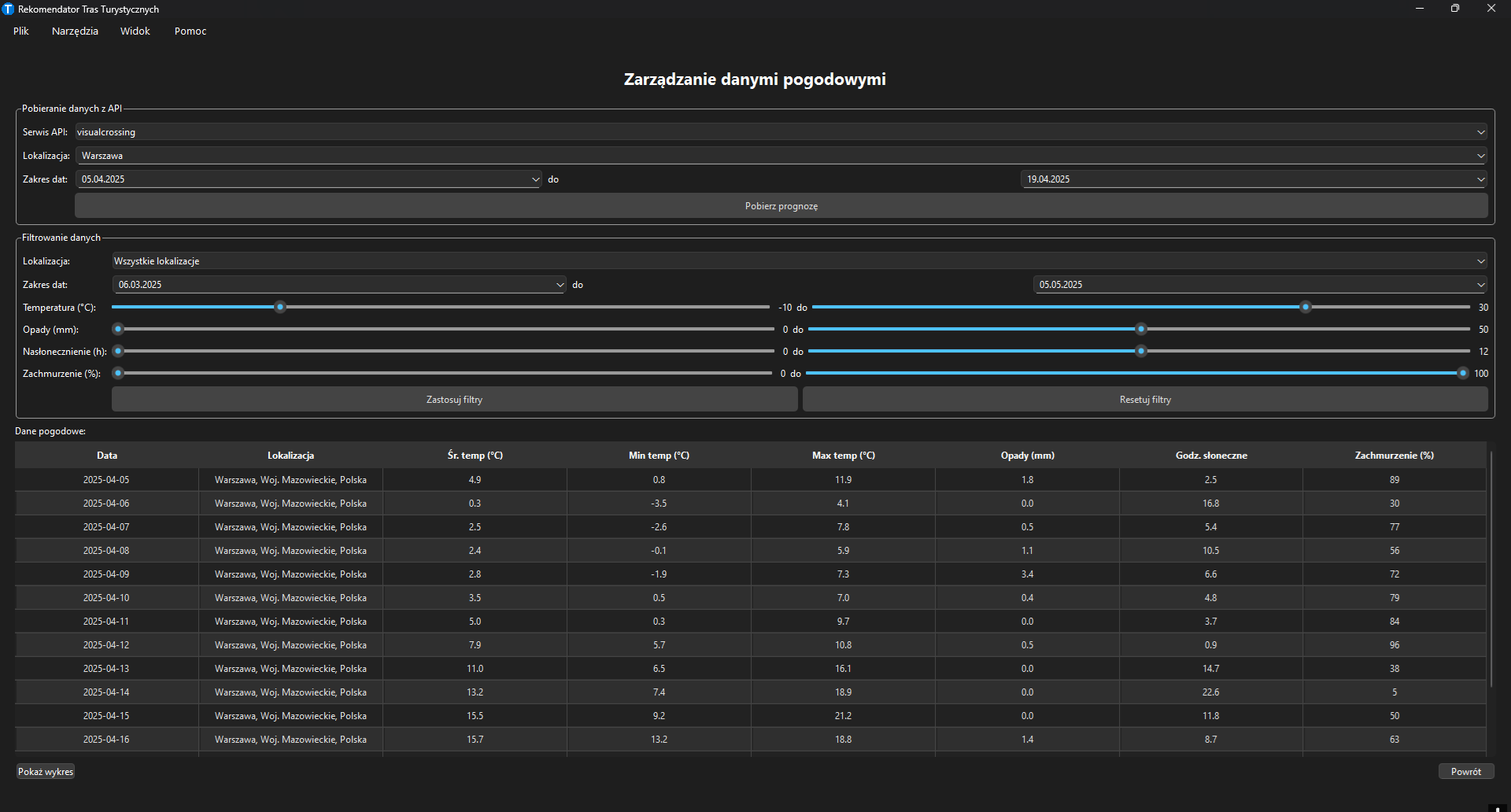The image size is (1511, 812).
Task: Click average temp 4.9 for 2025-04-05
Action: click(475, 480)
